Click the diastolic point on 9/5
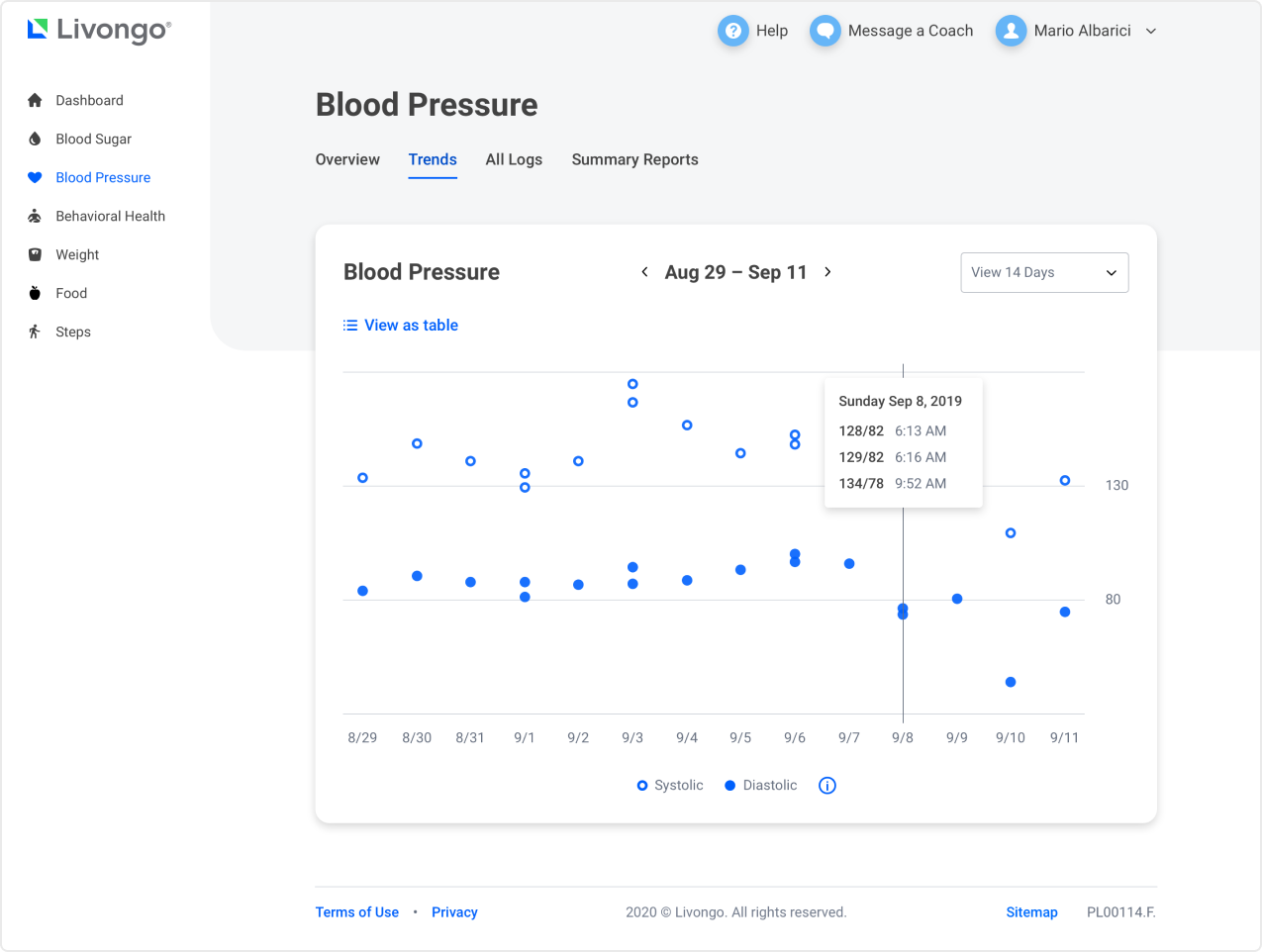Viewport: 1262px width, 952px height. pos(740,570)
